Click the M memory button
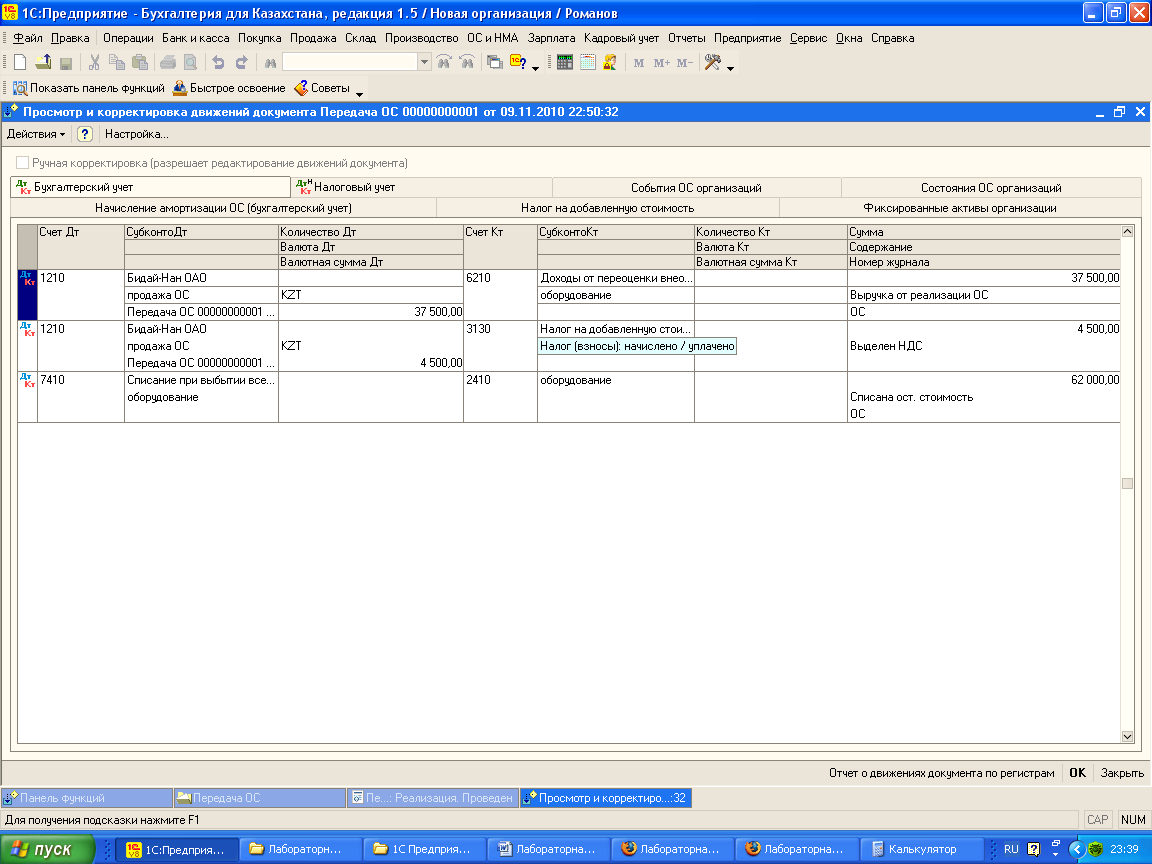 638,63
